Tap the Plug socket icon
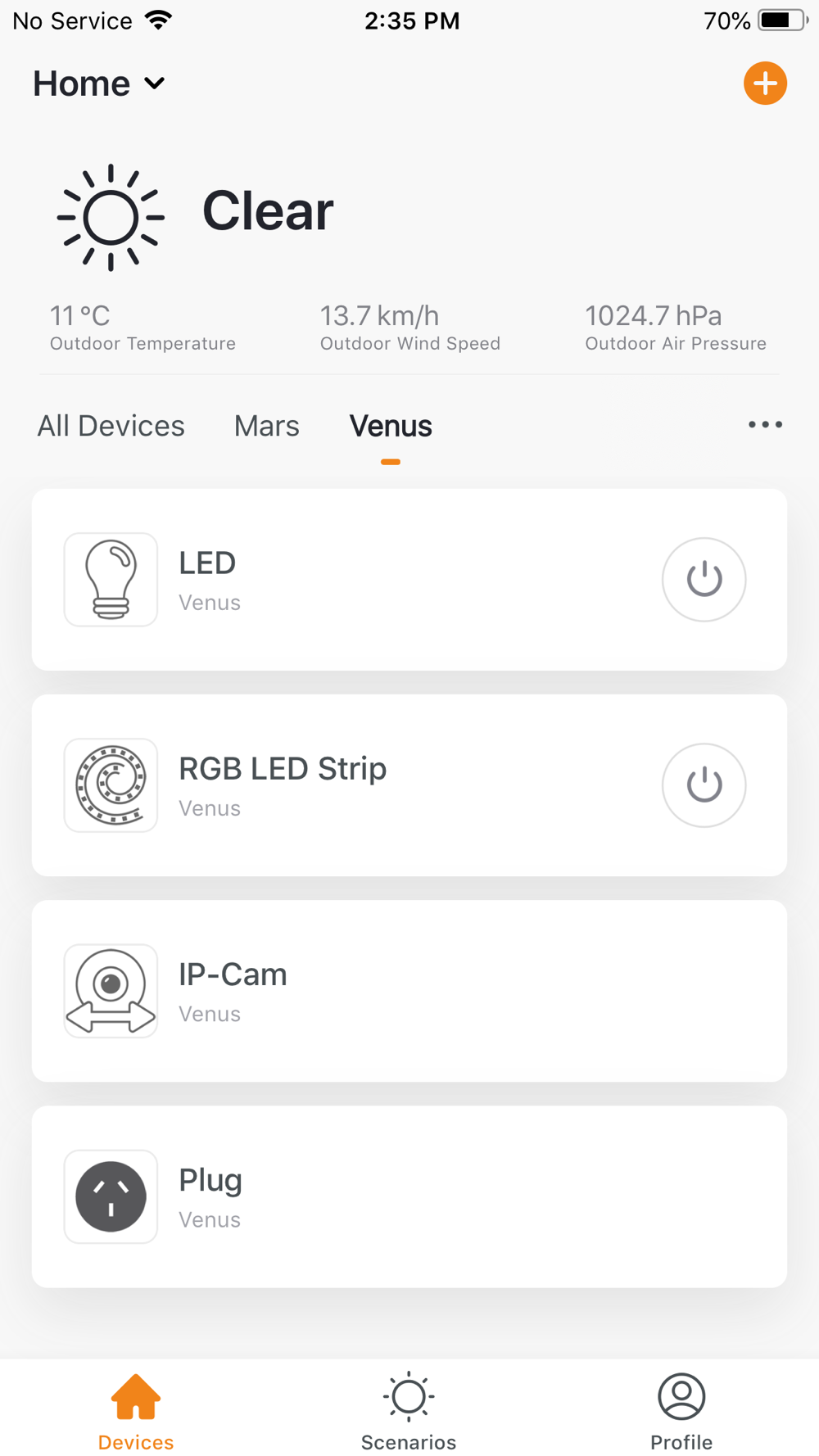The height and width of the screenshot is (1456, 819). [111, 1196]
